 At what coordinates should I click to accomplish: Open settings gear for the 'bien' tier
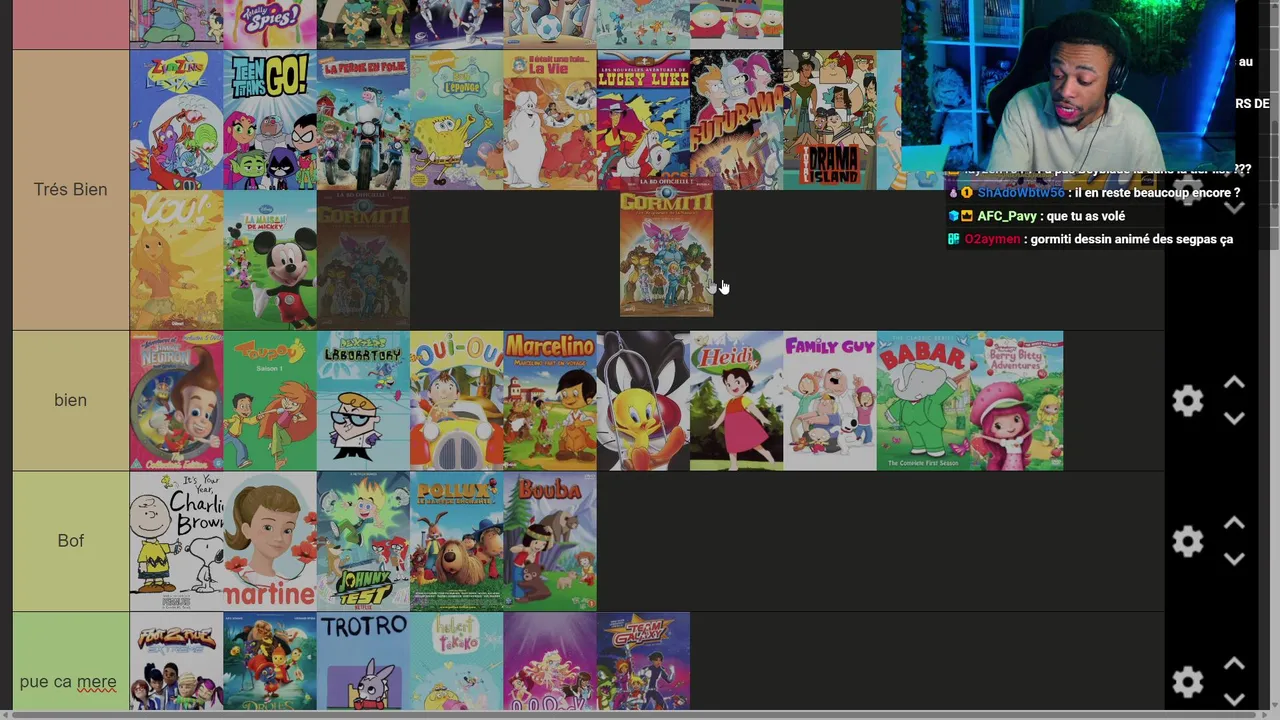pyautogui.click(x=1187, y=401)
